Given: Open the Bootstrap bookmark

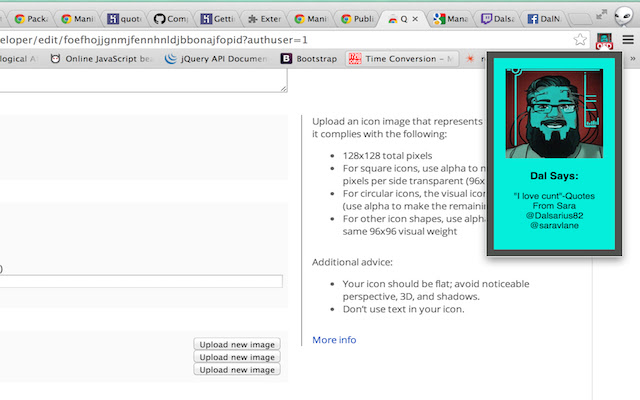Looking at the screenshot, I should [x=309, y=59].
